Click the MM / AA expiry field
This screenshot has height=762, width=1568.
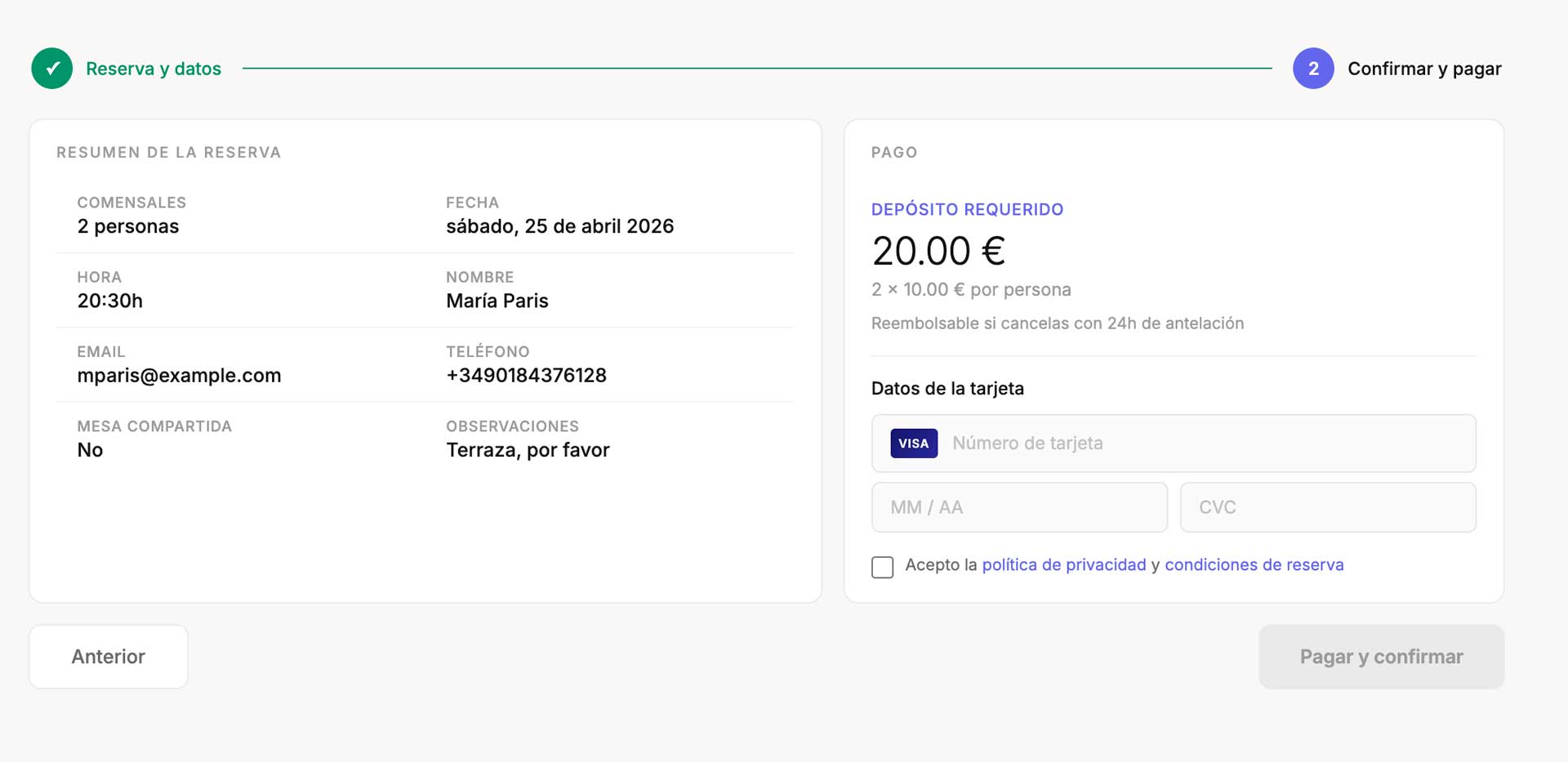pyautogui.click(x=1019, y=507)
